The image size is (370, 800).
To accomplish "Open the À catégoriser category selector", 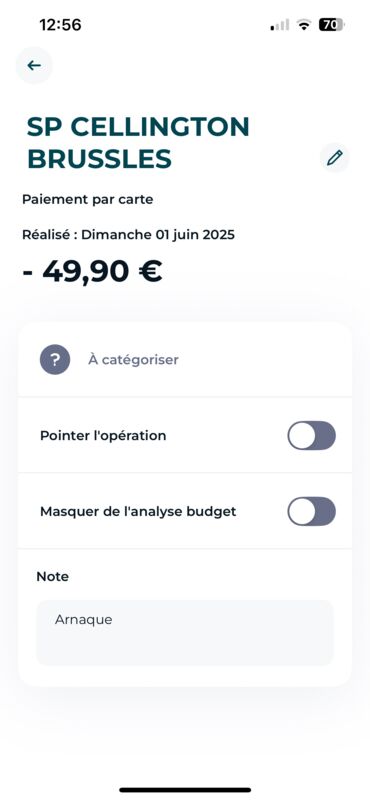I will click(185, 360).
